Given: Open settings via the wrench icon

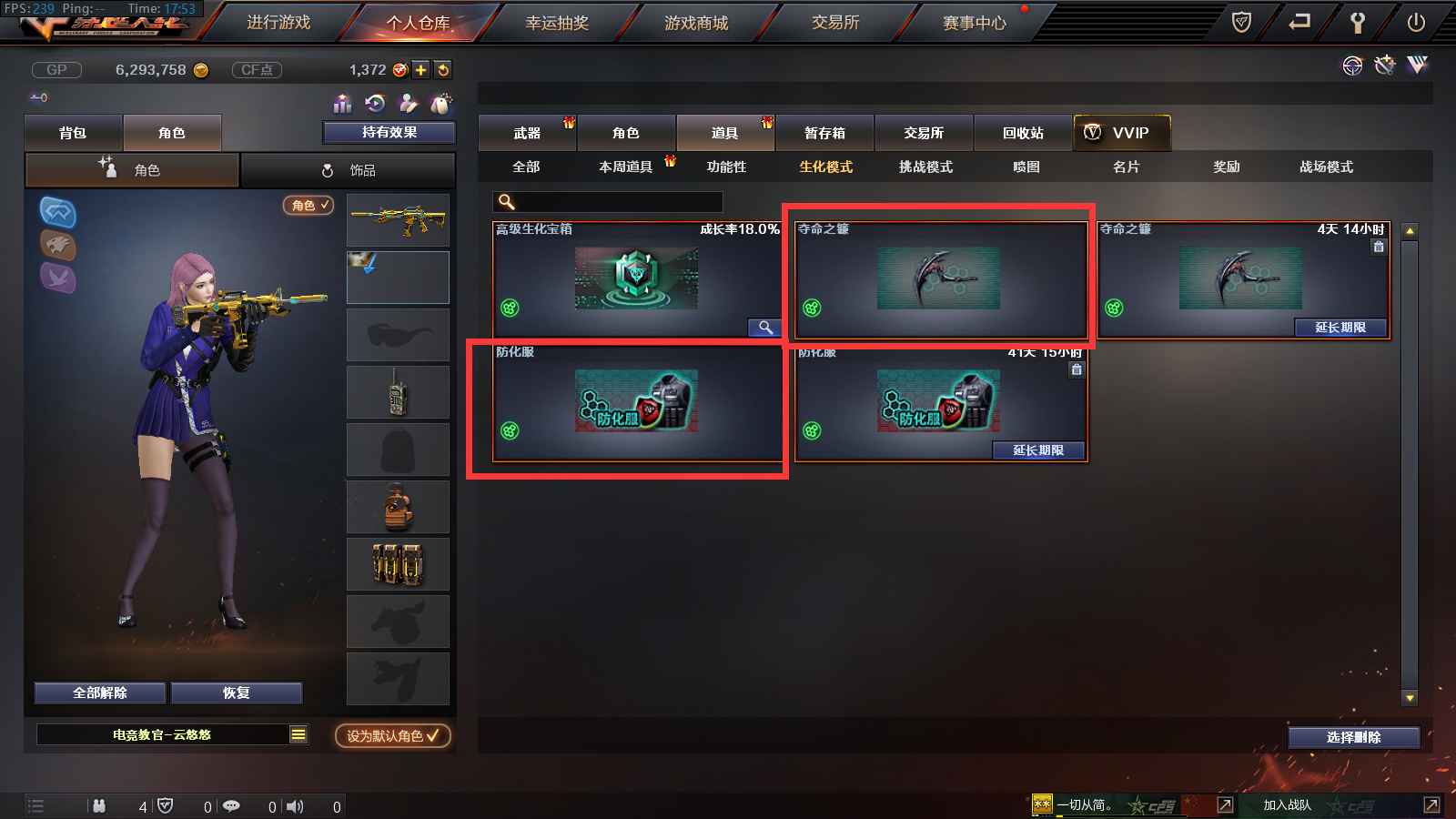Looking at the screenshot, I should click(x=1357, y=23).
